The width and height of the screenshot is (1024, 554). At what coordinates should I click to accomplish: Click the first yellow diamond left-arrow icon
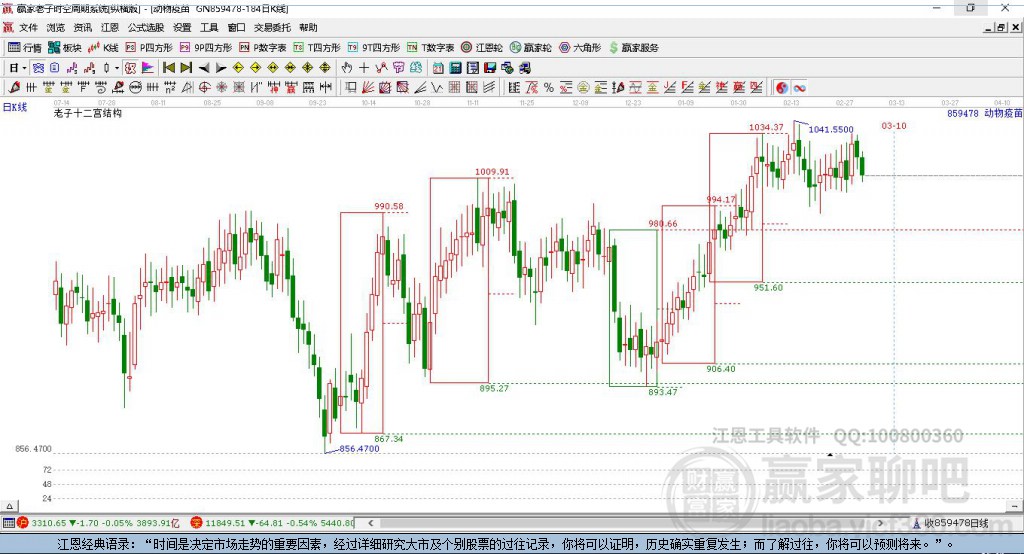238,68
